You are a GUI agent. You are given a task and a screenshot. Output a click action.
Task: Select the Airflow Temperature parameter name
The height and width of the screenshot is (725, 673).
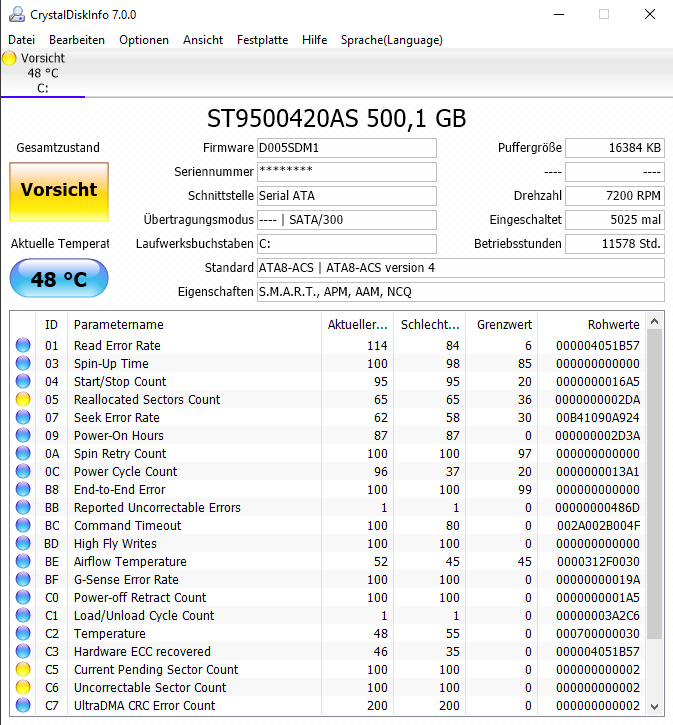(130, 561)
